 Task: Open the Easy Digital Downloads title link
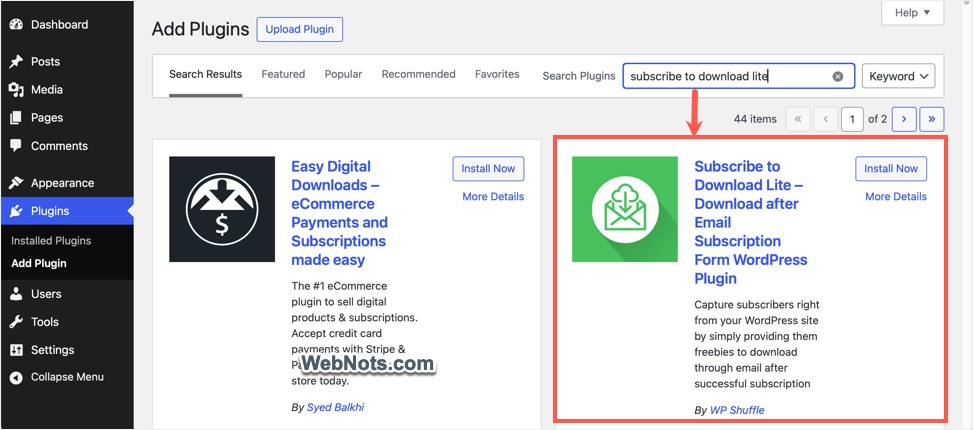339,213
